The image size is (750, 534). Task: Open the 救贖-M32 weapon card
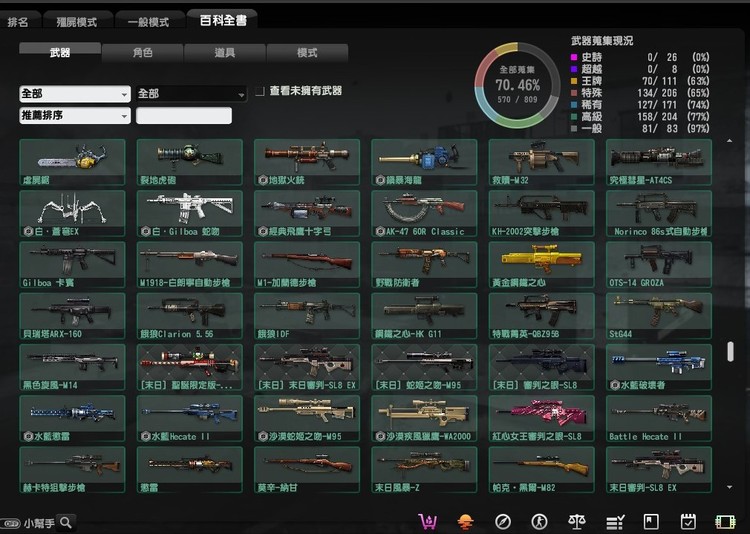tap(541, 162)
